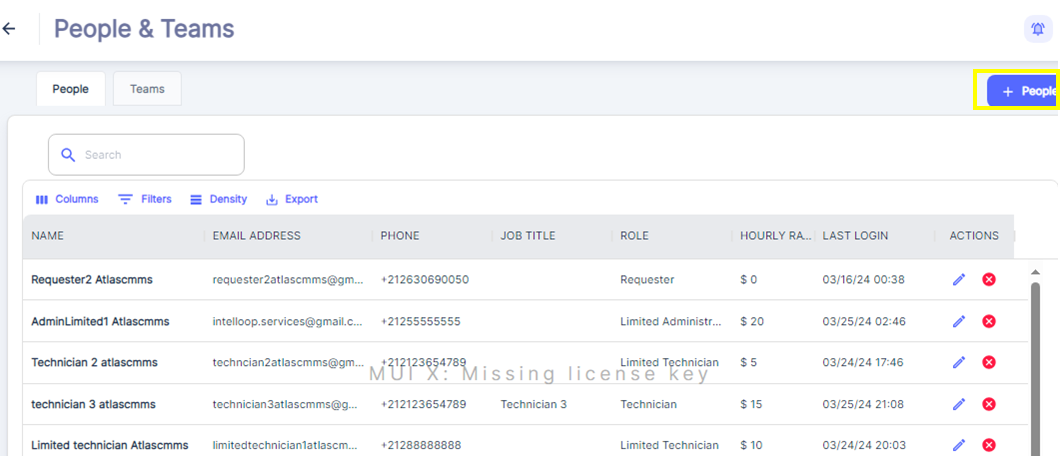Click the back arrow icon
The height and width of the screenshot is (456, 1060).
pyautogui.click(x=9, y=29)
